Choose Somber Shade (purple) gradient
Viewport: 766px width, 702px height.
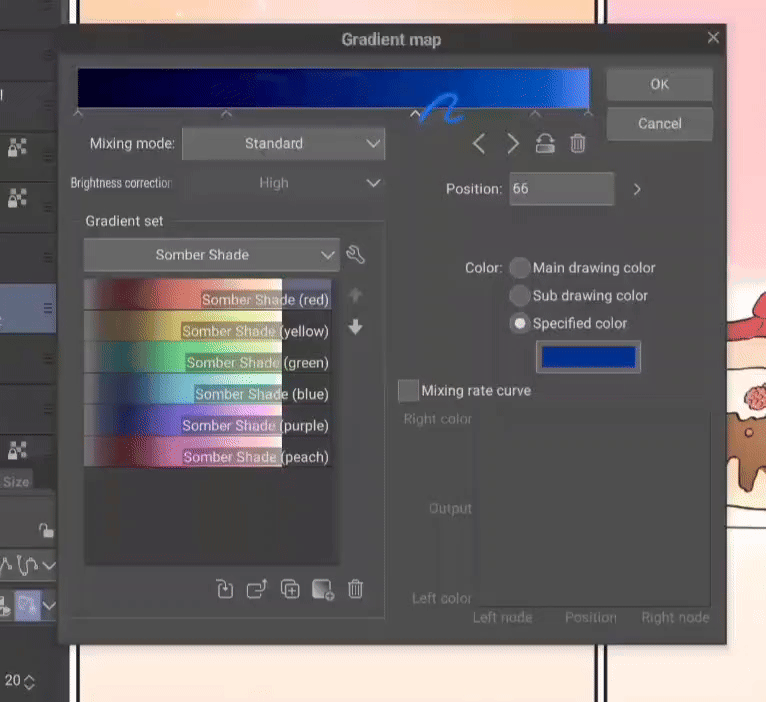click(x=208, y=421)
